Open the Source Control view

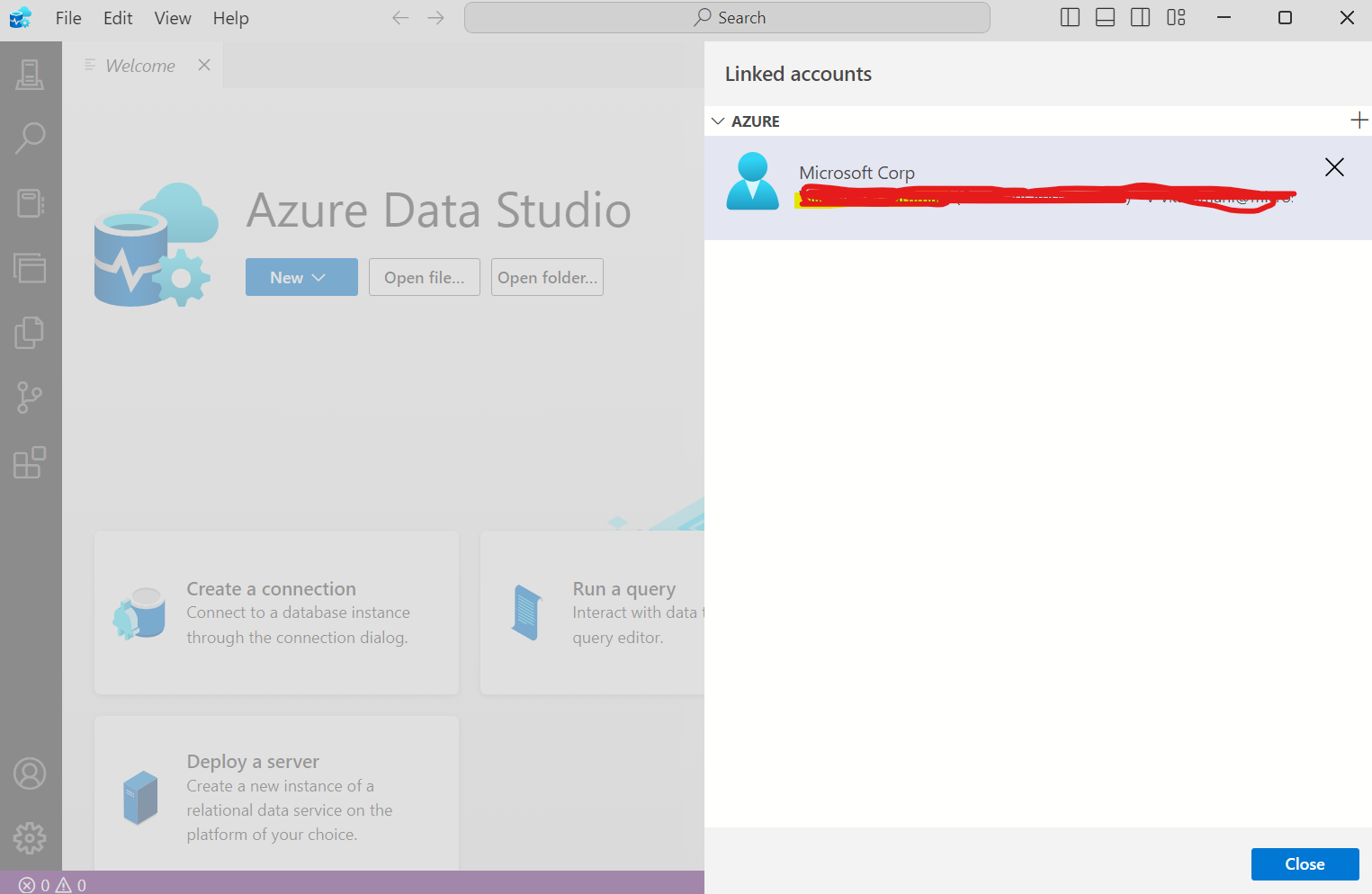point(30,398)
